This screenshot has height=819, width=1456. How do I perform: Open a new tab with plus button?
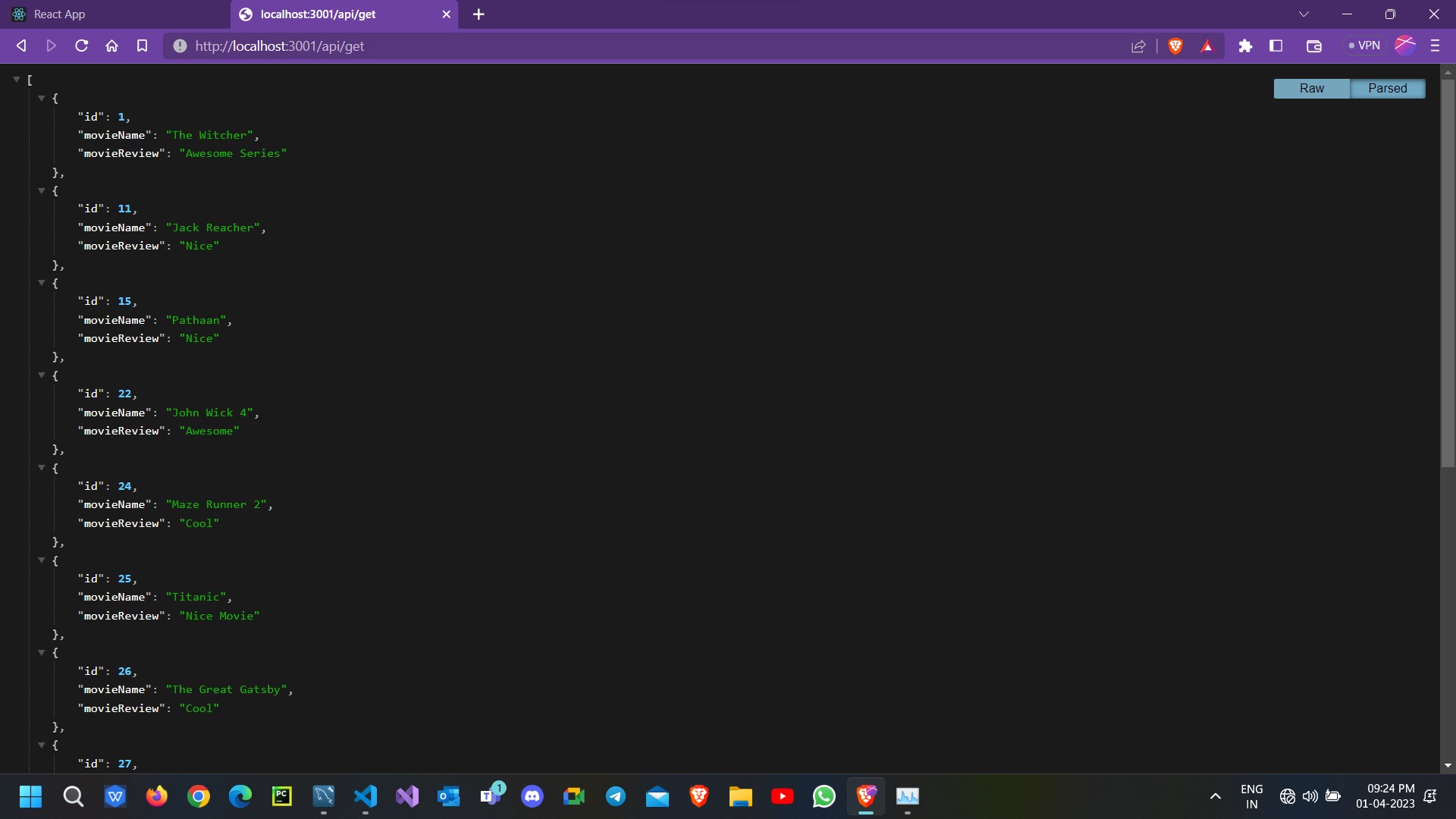(x=479, y=14)
